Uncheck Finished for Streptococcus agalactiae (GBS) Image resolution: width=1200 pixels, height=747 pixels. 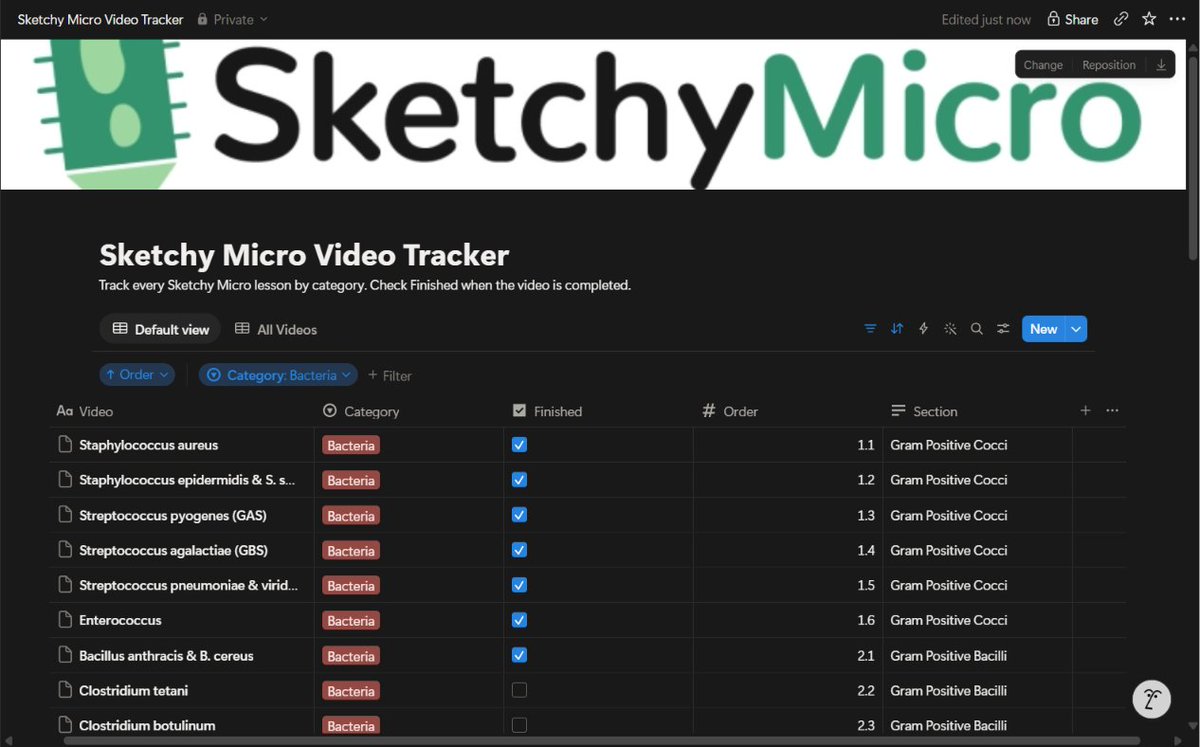[519, 550]
